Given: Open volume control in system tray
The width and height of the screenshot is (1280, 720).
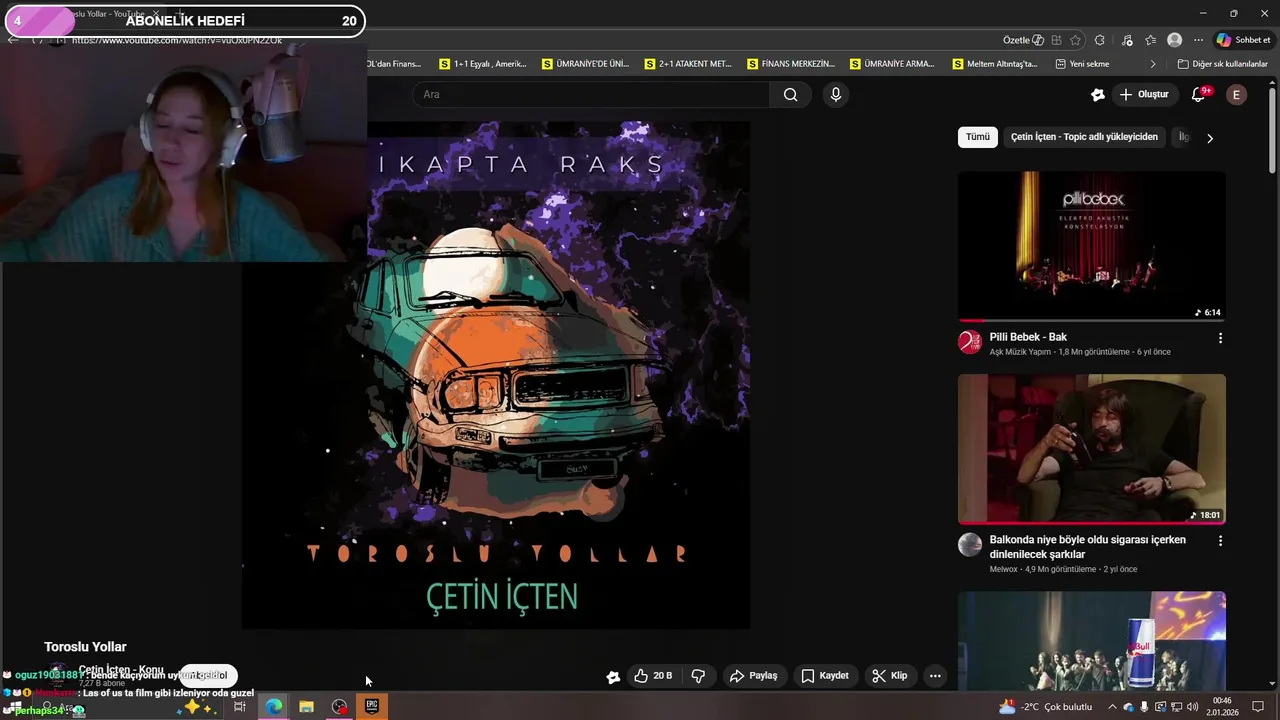Looking at the screenshot, I should (x=1192, y=707).
